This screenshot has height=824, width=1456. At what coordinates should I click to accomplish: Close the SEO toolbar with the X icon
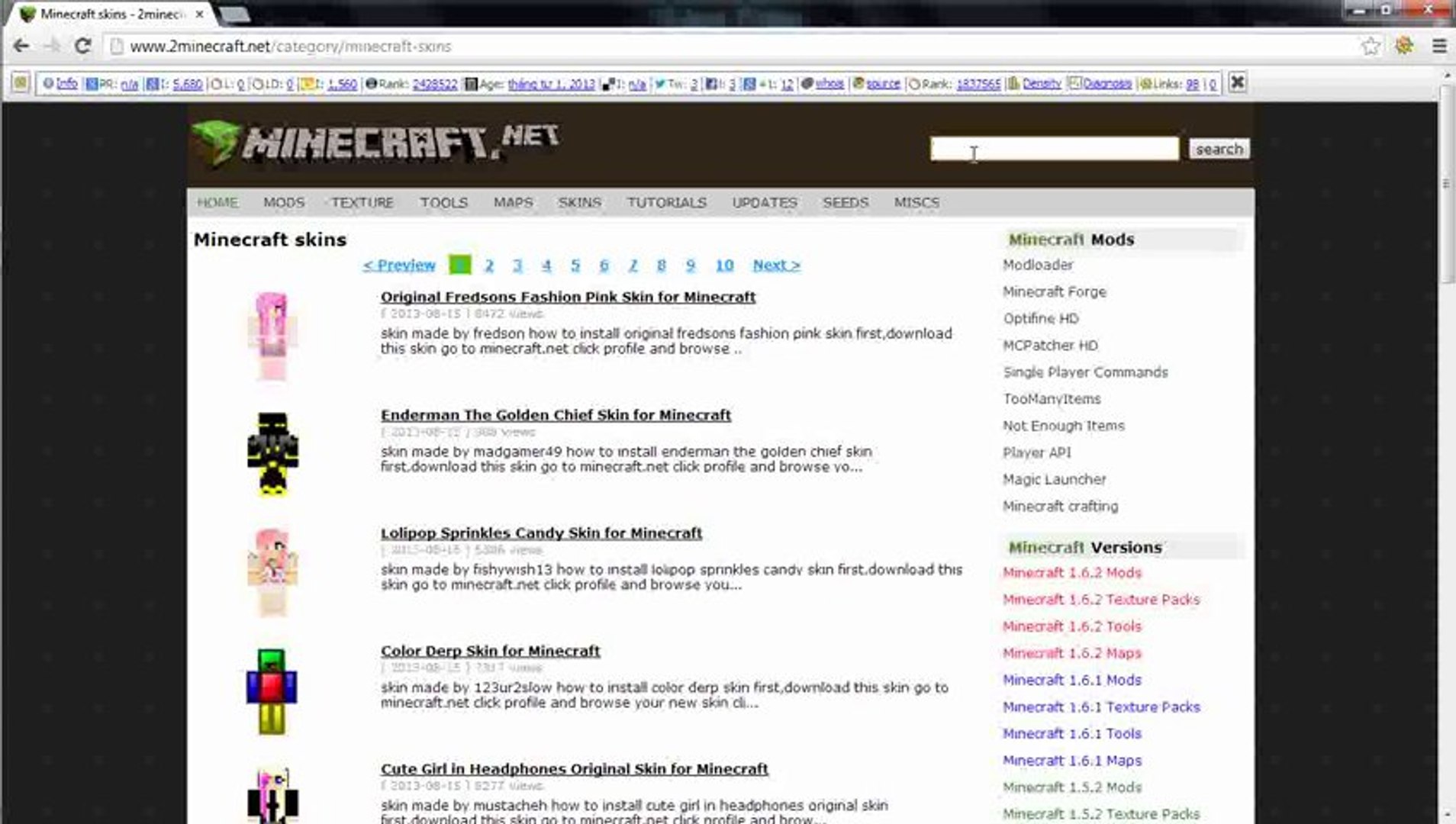[x=1237, y=82]
